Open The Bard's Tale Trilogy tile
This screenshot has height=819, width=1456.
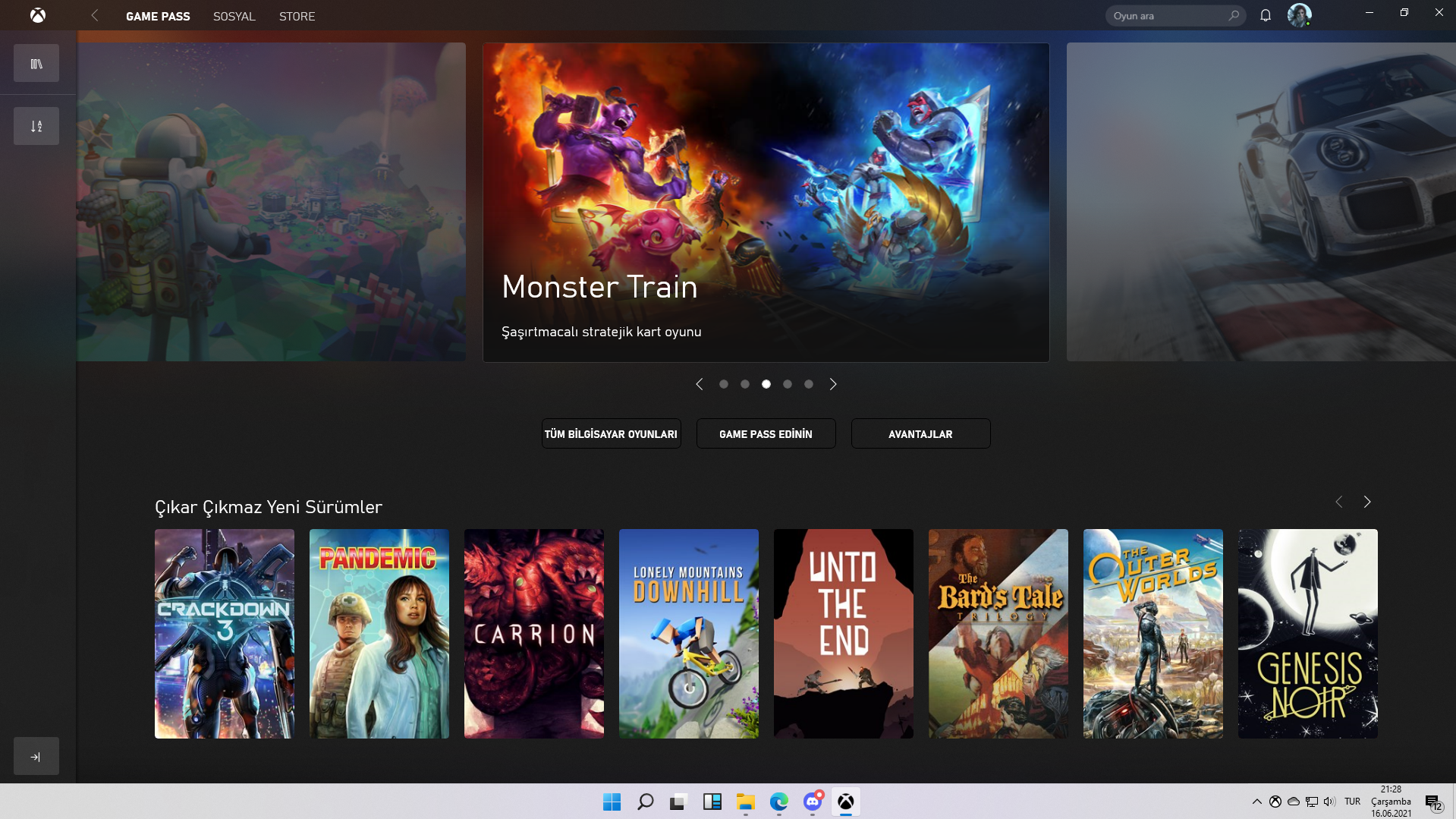(998, 634)
